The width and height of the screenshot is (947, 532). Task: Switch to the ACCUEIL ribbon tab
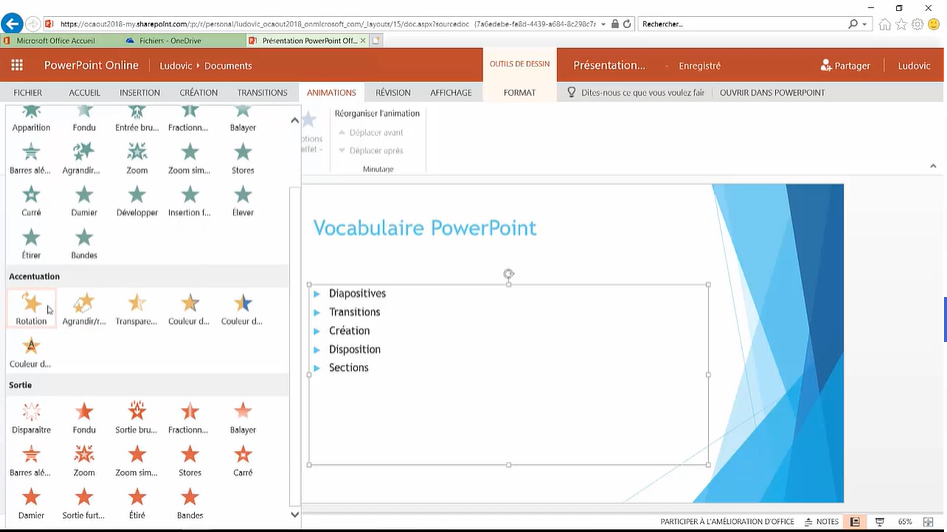tap(85, 92)
